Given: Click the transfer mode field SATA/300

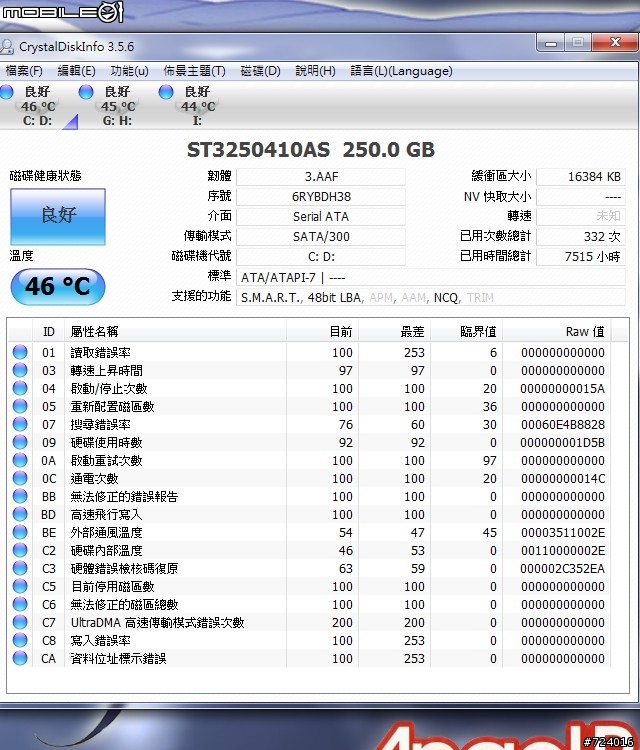Looking at the screenshot, I should (x=321, y=237).
